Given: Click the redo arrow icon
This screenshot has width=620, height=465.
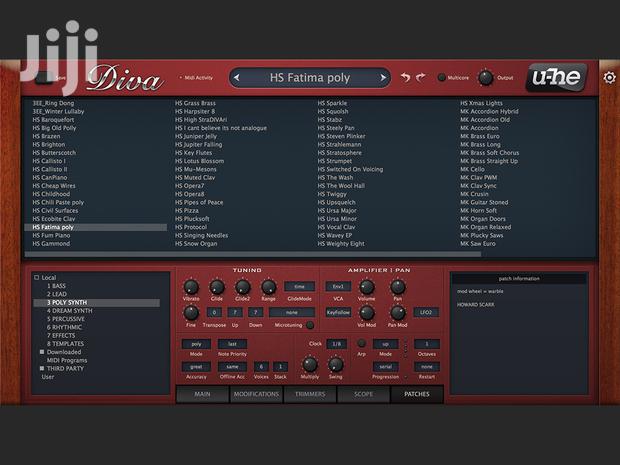Looking at the screenshot, I should tap(421, 78).
